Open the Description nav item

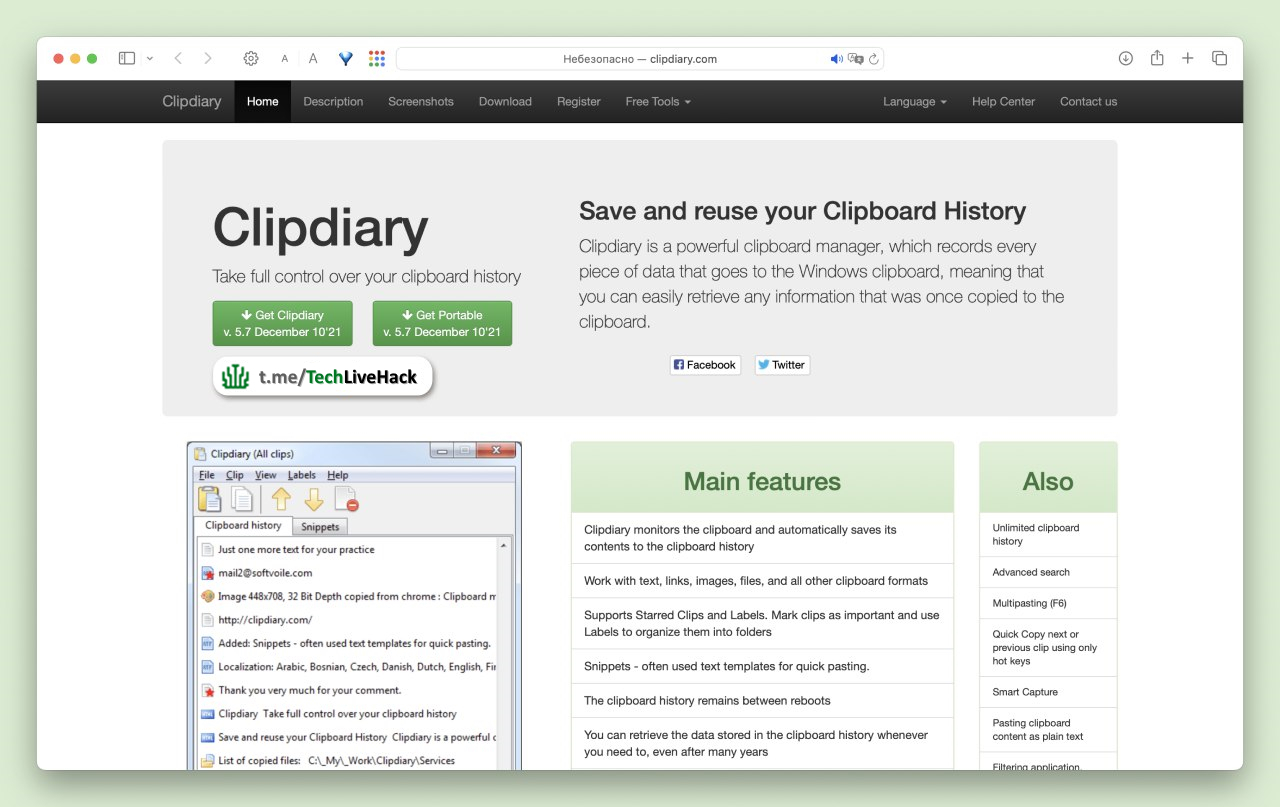coord(333,101)
